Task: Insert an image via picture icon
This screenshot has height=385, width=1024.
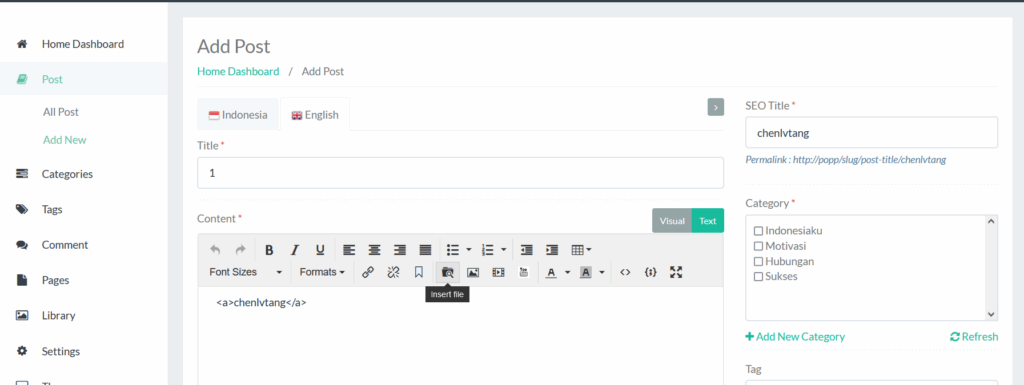Action: [x=473, y=272]
